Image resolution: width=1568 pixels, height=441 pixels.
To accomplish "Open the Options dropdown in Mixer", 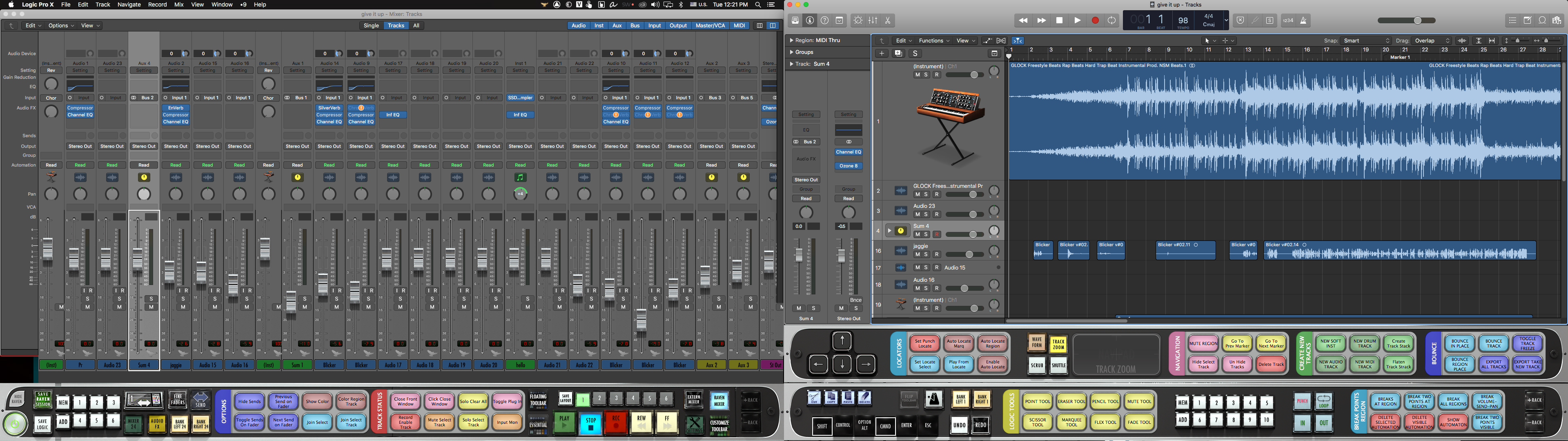I will click(61, 26).
